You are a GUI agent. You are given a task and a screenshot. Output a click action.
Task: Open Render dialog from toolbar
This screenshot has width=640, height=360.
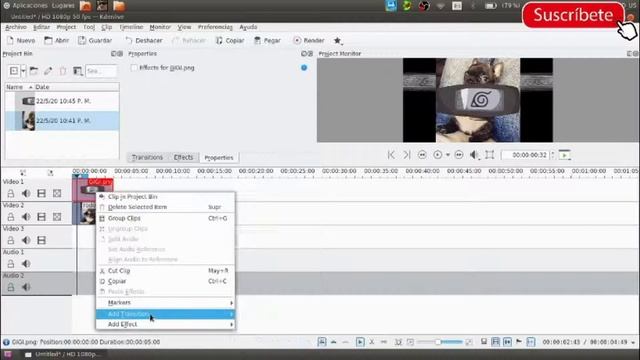[x=309, y=40]
